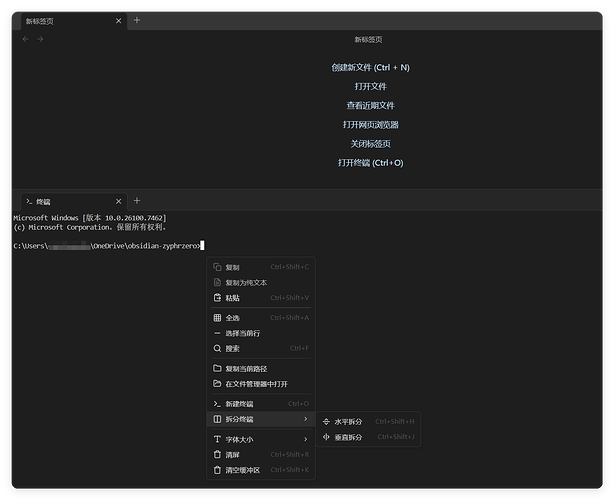This screenshot has height=500, width=613.
Task: Click the new terminal prompt icon in menu
Action: point(217,404)
